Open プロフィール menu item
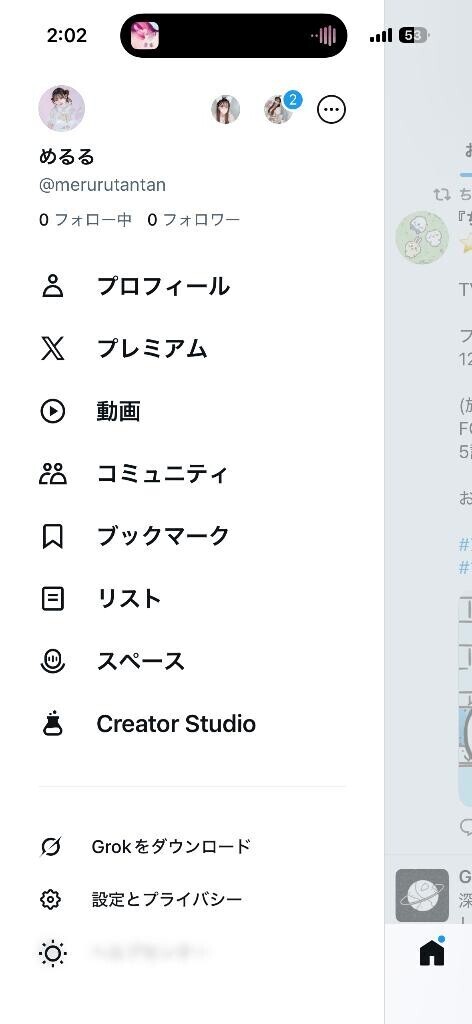This screenshot has height=1024, width=472. click(x=163, y=287)
